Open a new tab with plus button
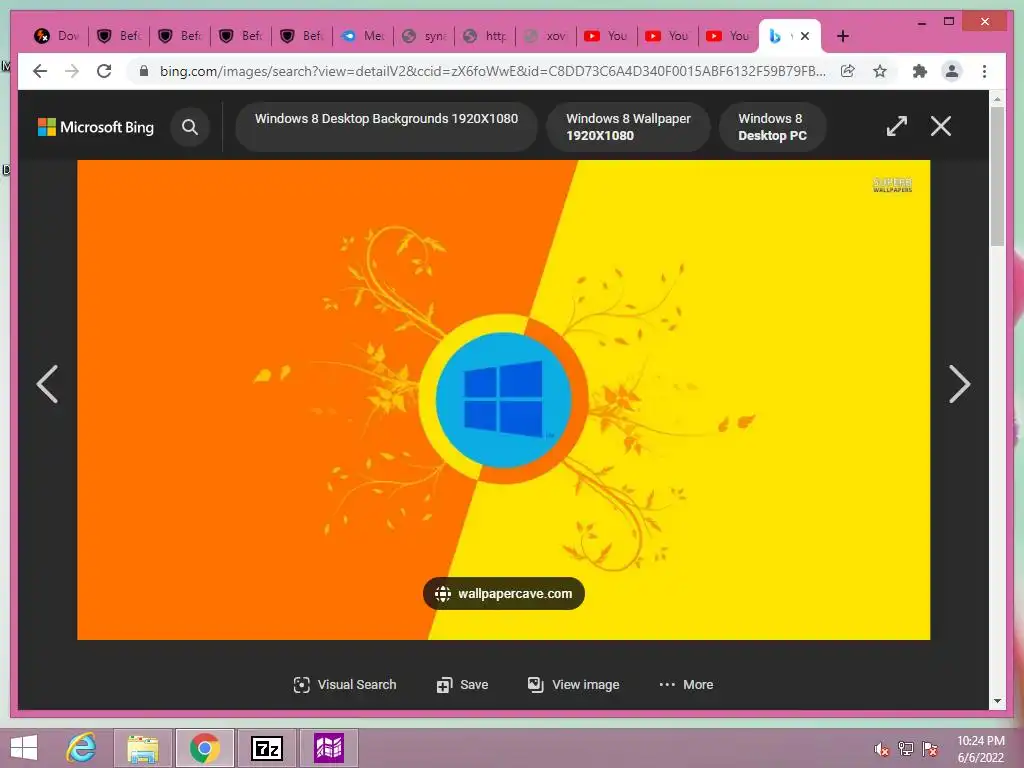 click(x=843, y=36)
